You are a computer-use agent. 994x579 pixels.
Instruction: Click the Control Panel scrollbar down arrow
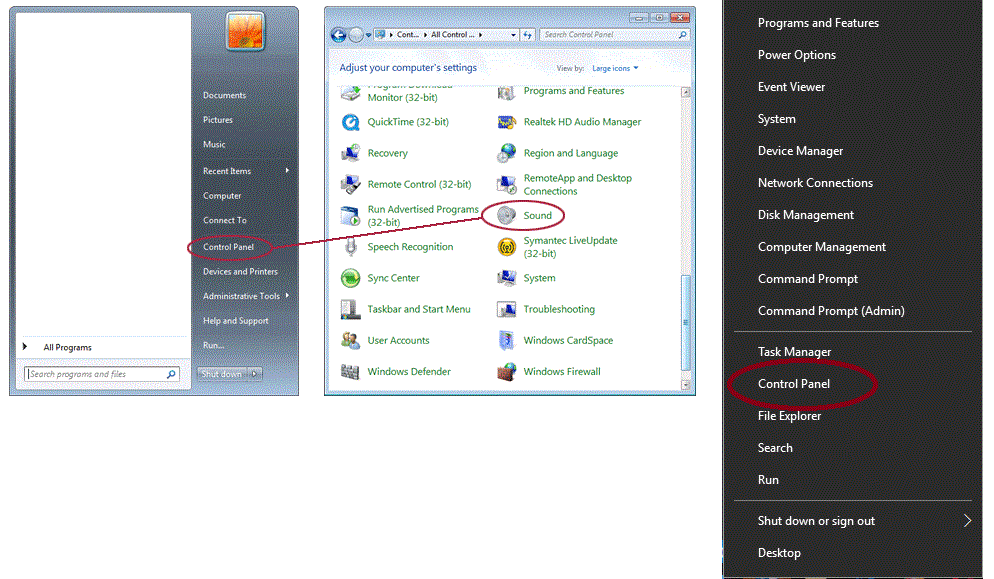click(x=685, y=384)
